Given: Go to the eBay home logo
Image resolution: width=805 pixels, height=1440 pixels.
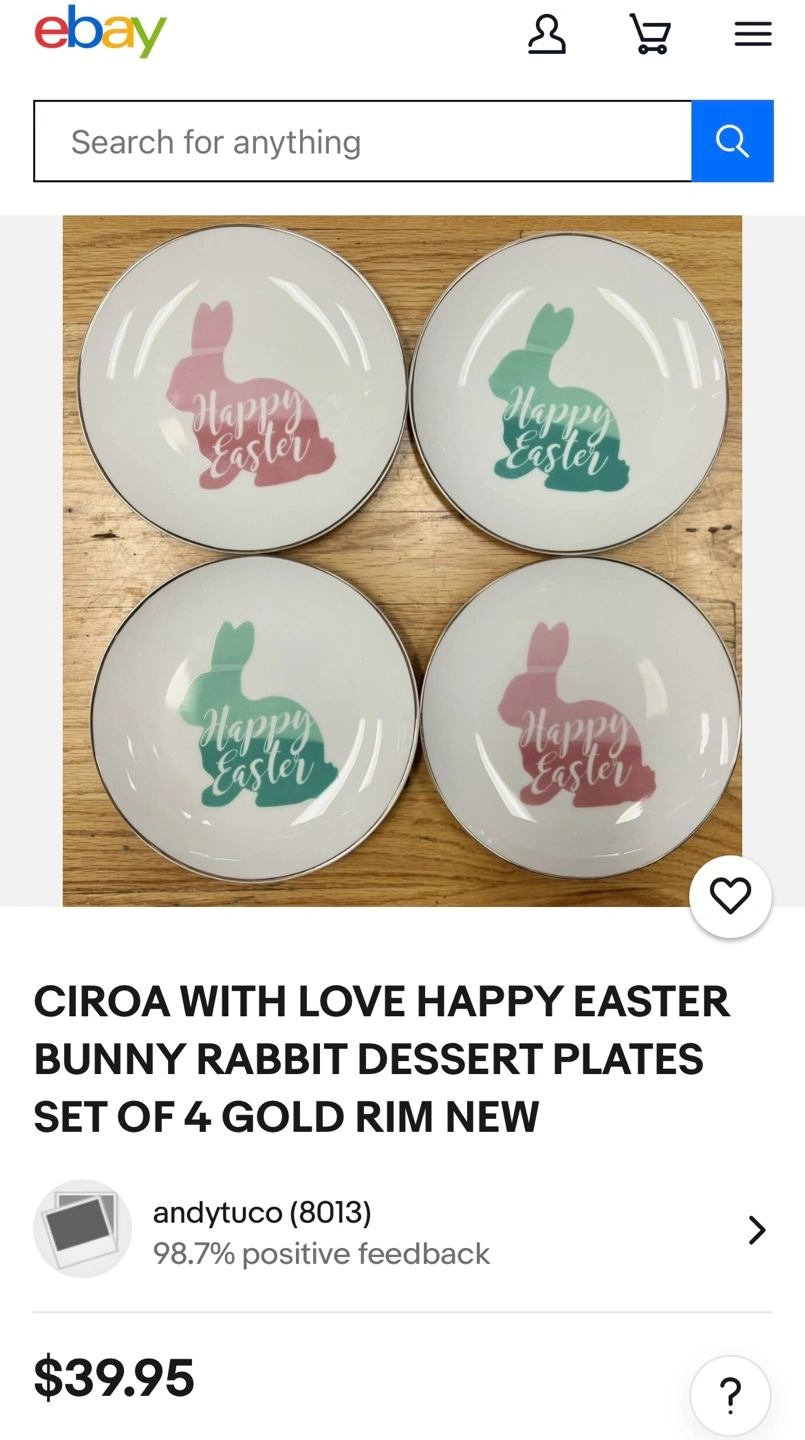Looking at the screenshot, I should [100, 32].
